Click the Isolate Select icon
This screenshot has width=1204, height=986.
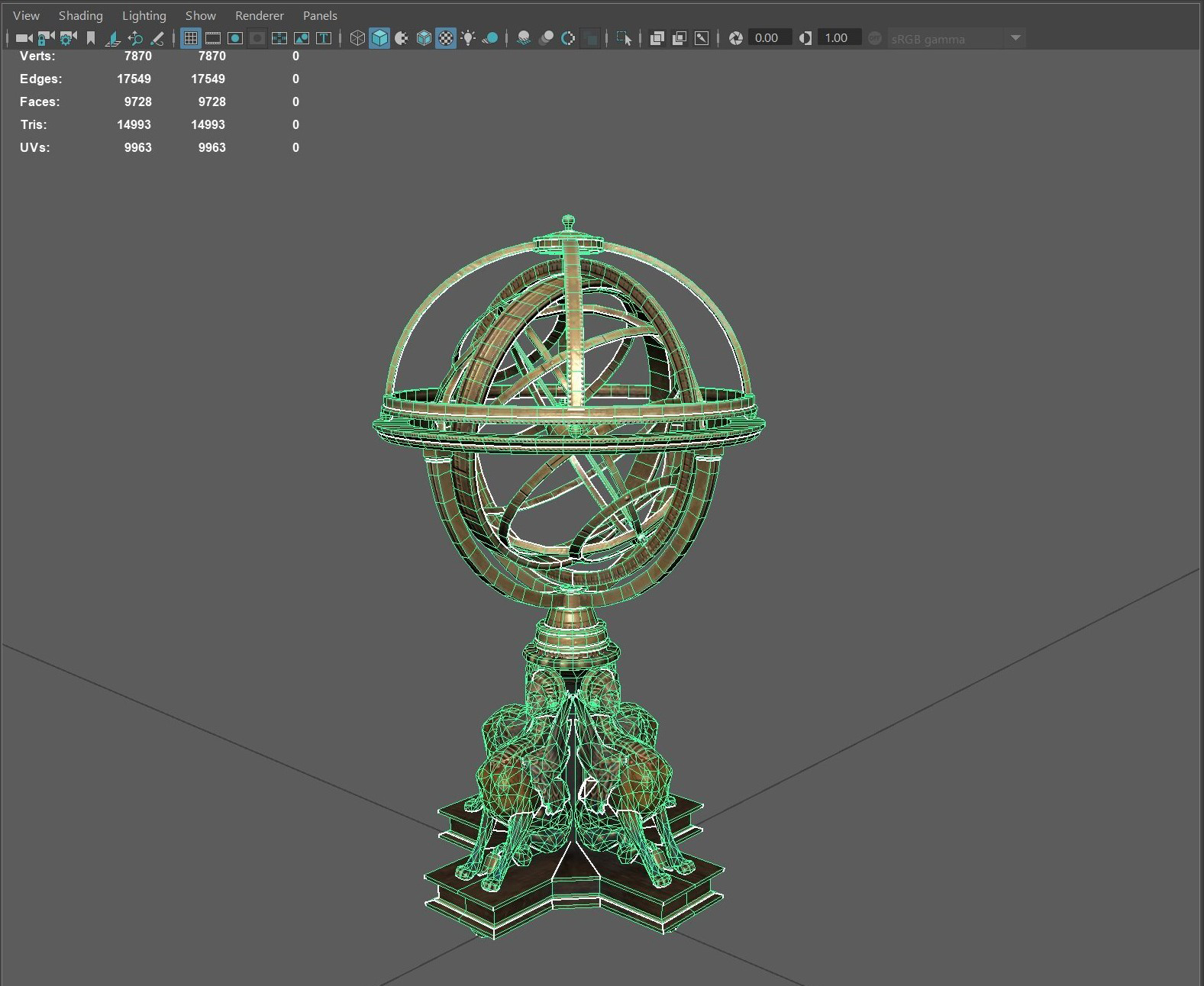point(624,38)
